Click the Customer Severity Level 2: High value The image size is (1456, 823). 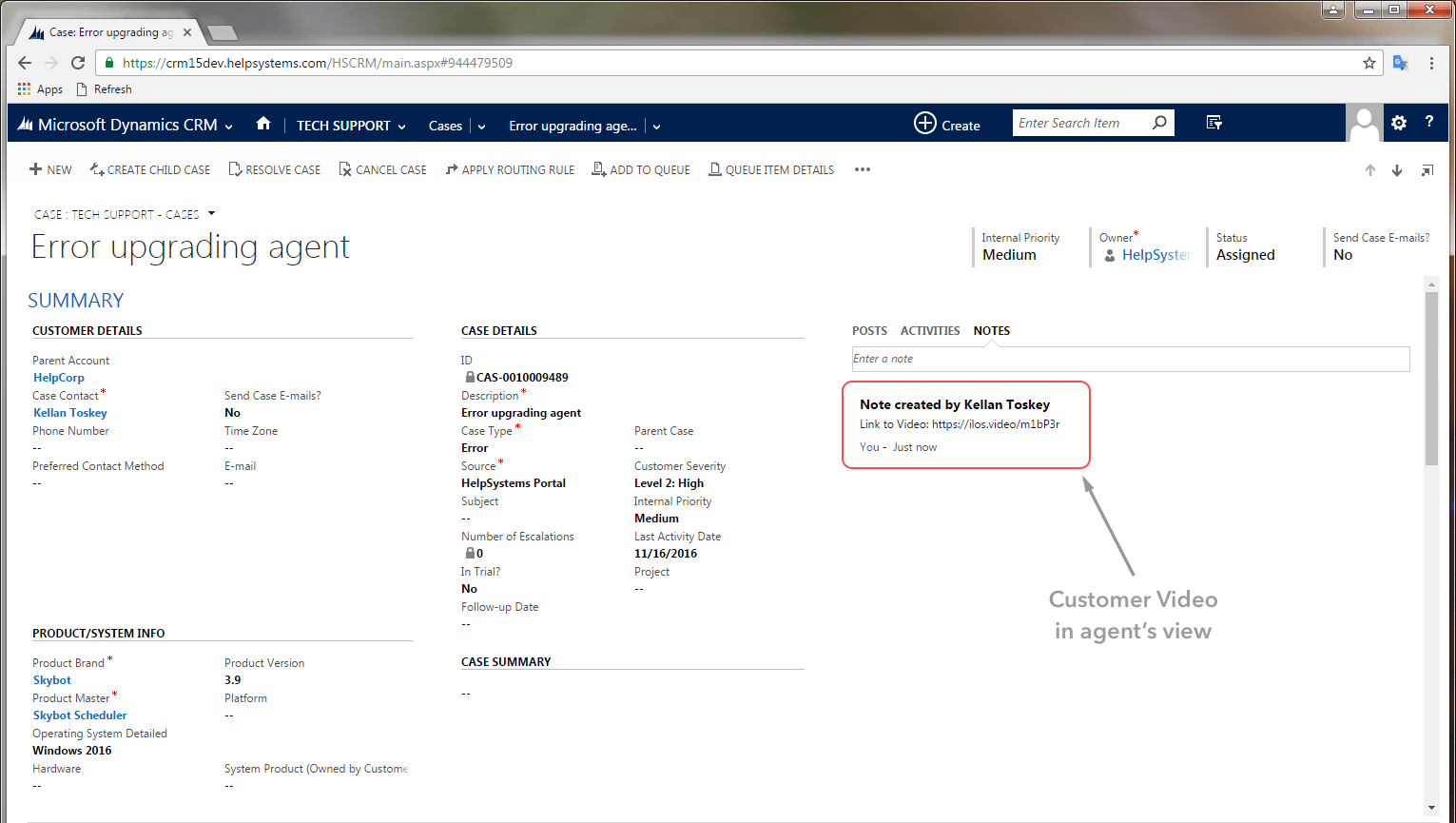point(670,483)
